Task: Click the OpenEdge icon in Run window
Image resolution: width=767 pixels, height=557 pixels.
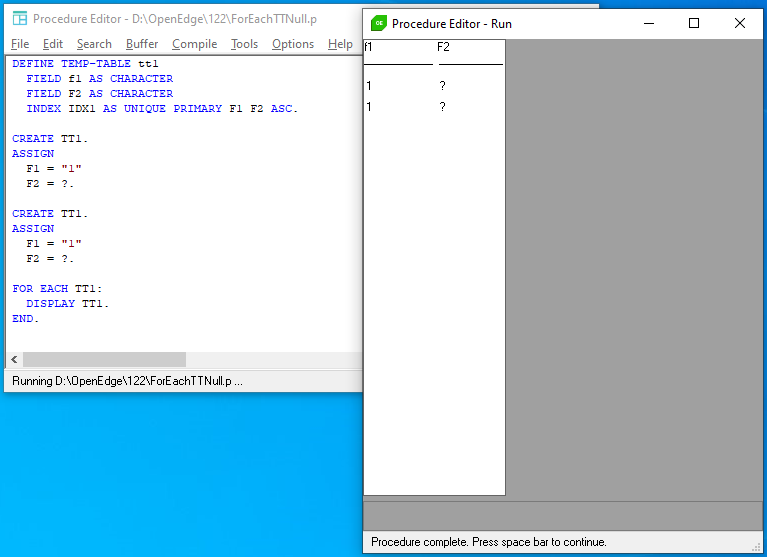Action: [x=379, y=23]
